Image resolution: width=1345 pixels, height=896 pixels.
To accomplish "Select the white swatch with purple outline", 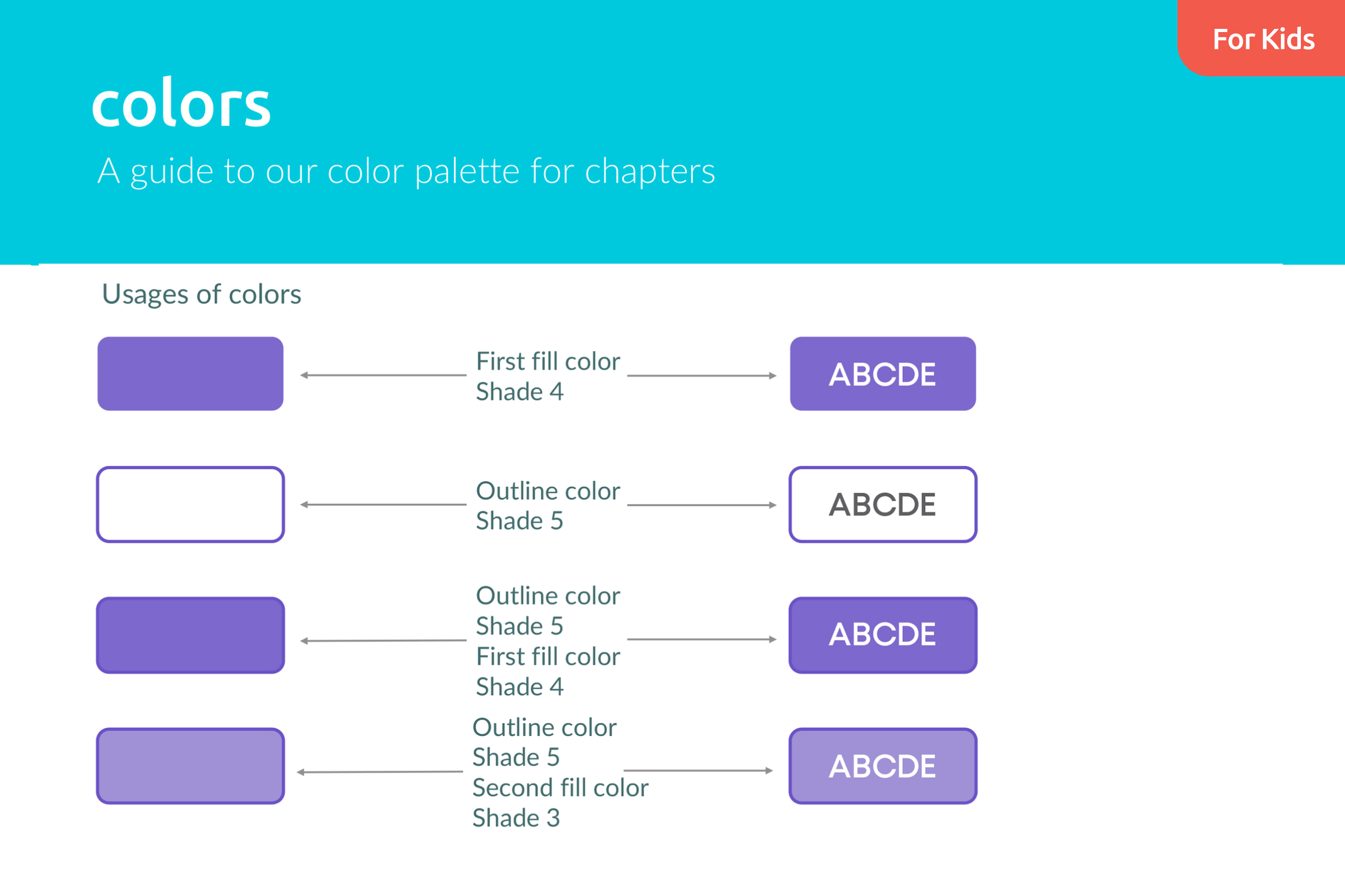I will (x=190, y=505).
